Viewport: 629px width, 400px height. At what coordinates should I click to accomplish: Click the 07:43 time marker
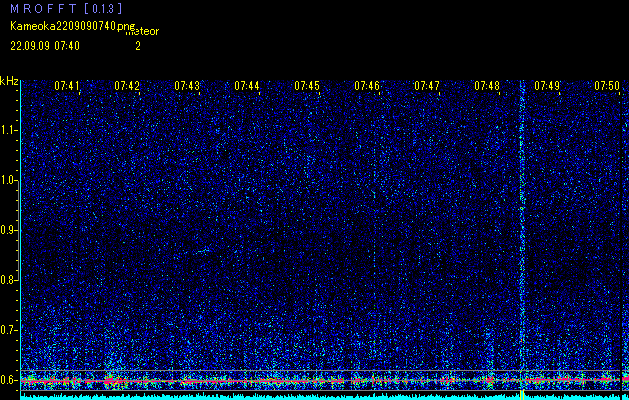click(187, 86)
